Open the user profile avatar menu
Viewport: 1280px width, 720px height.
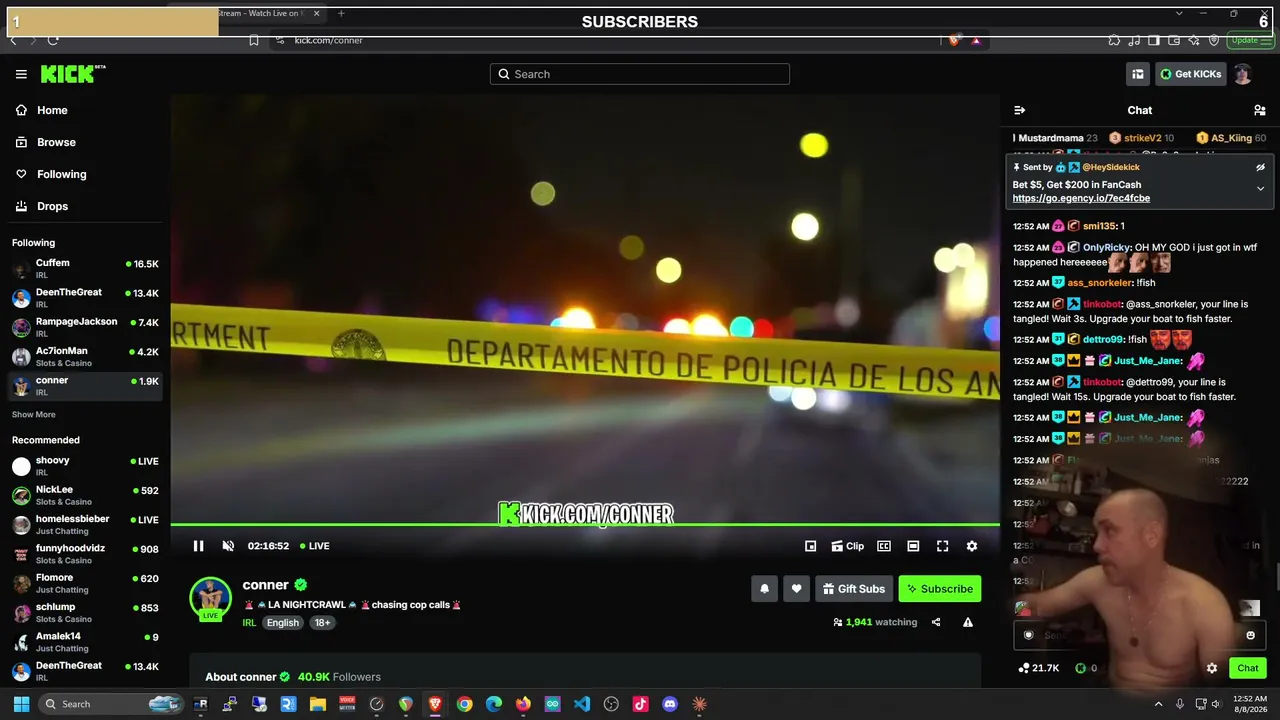1242,74
